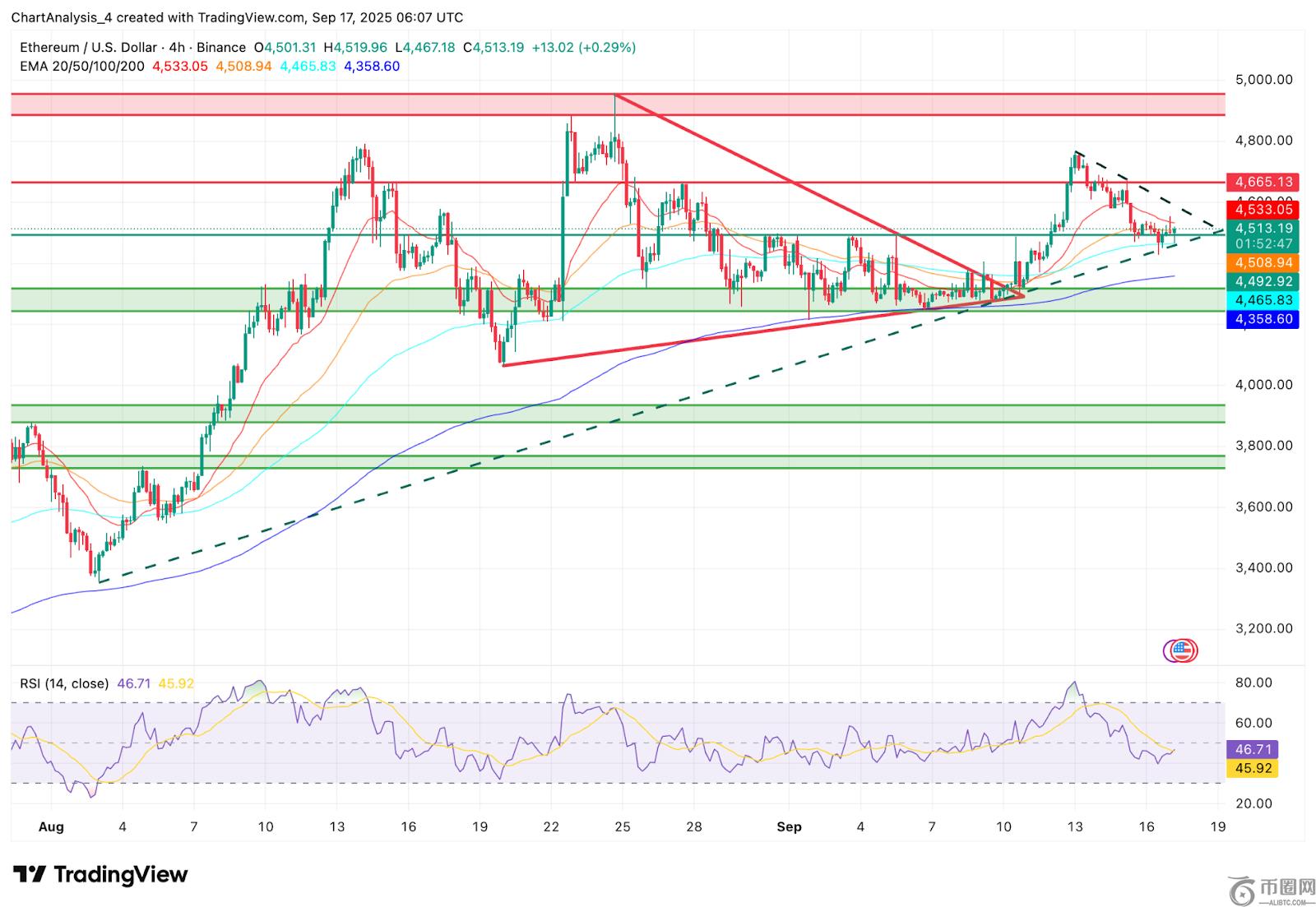Click the Sep marker on the date axis

789,826
